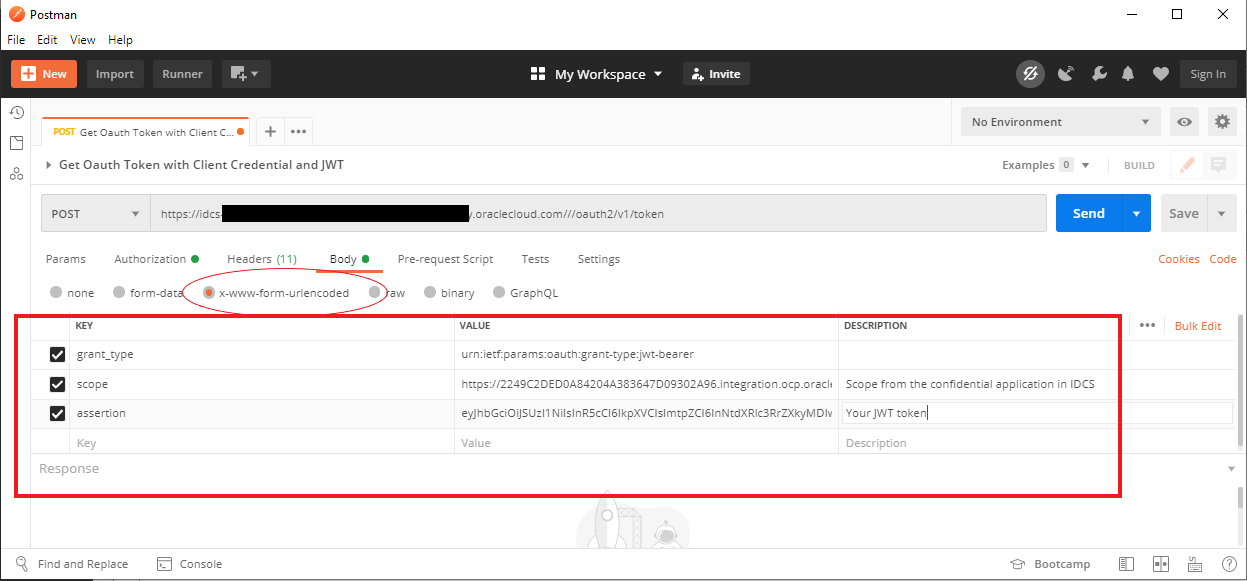Click the blue Send button

(1088, 213)
